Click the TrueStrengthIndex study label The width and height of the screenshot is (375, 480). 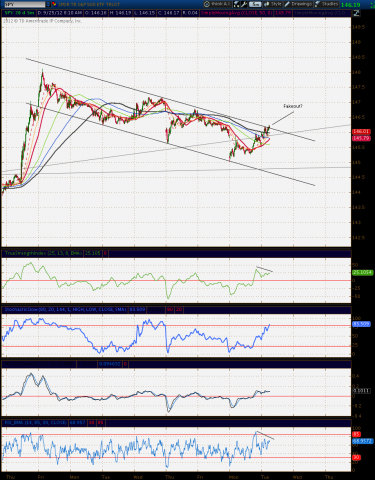coord(43,253)
